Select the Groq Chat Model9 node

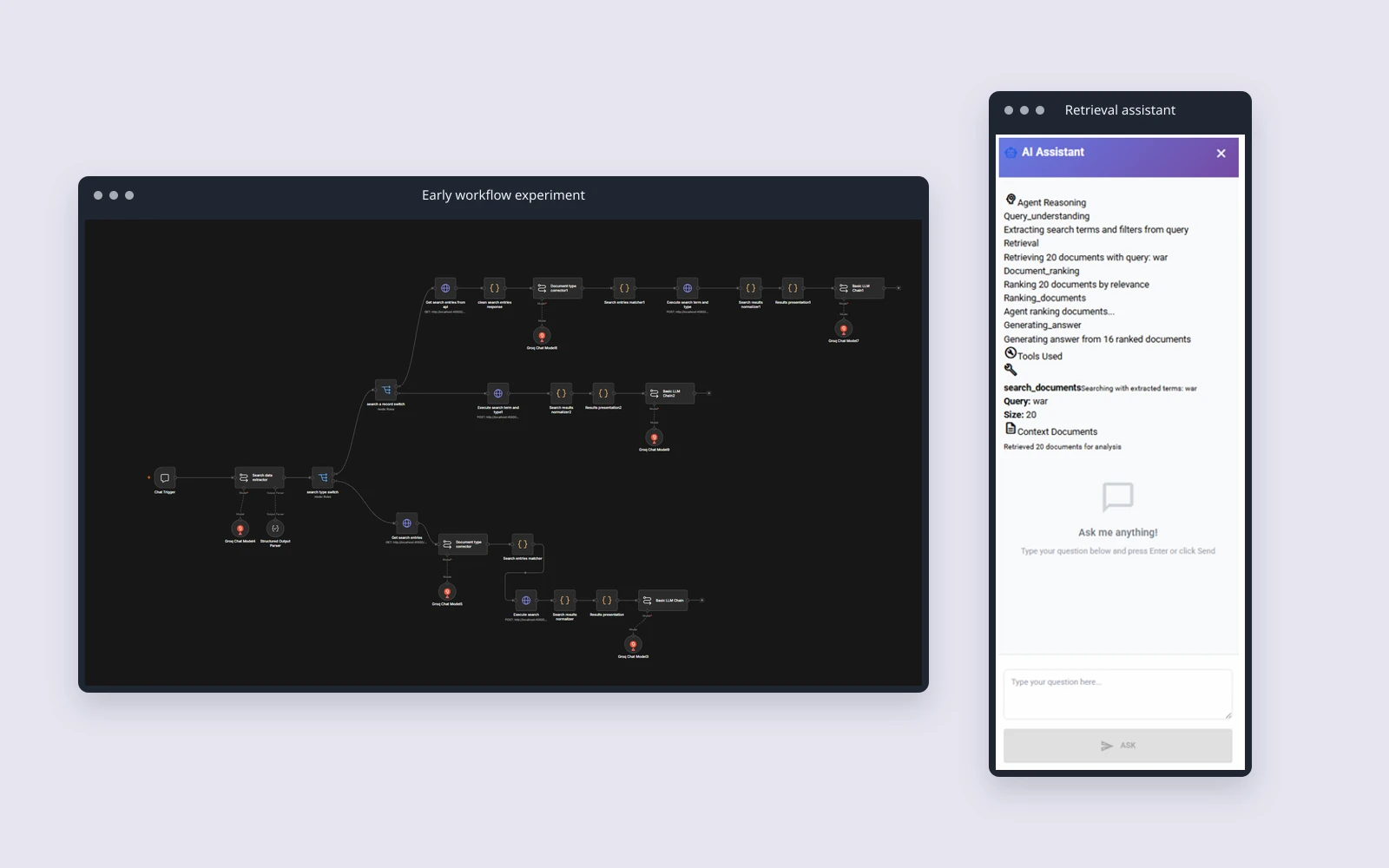(655, 437)
